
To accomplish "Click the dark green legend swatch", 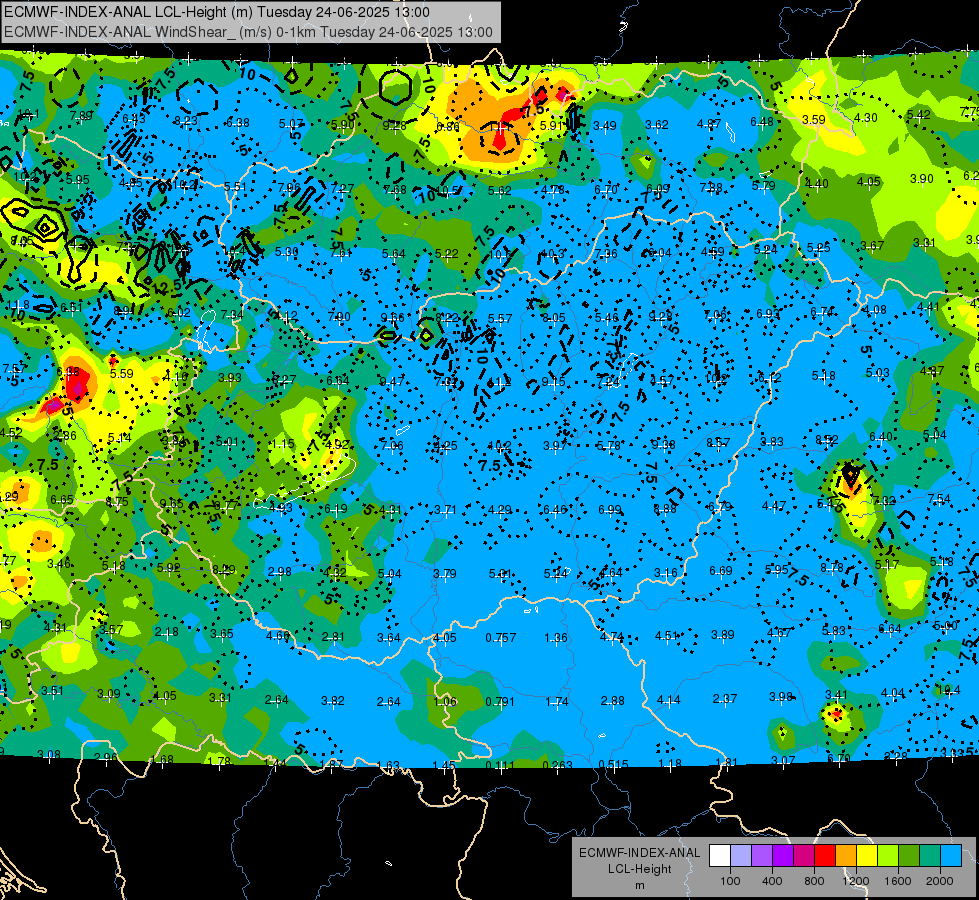I will coord(909,856).
